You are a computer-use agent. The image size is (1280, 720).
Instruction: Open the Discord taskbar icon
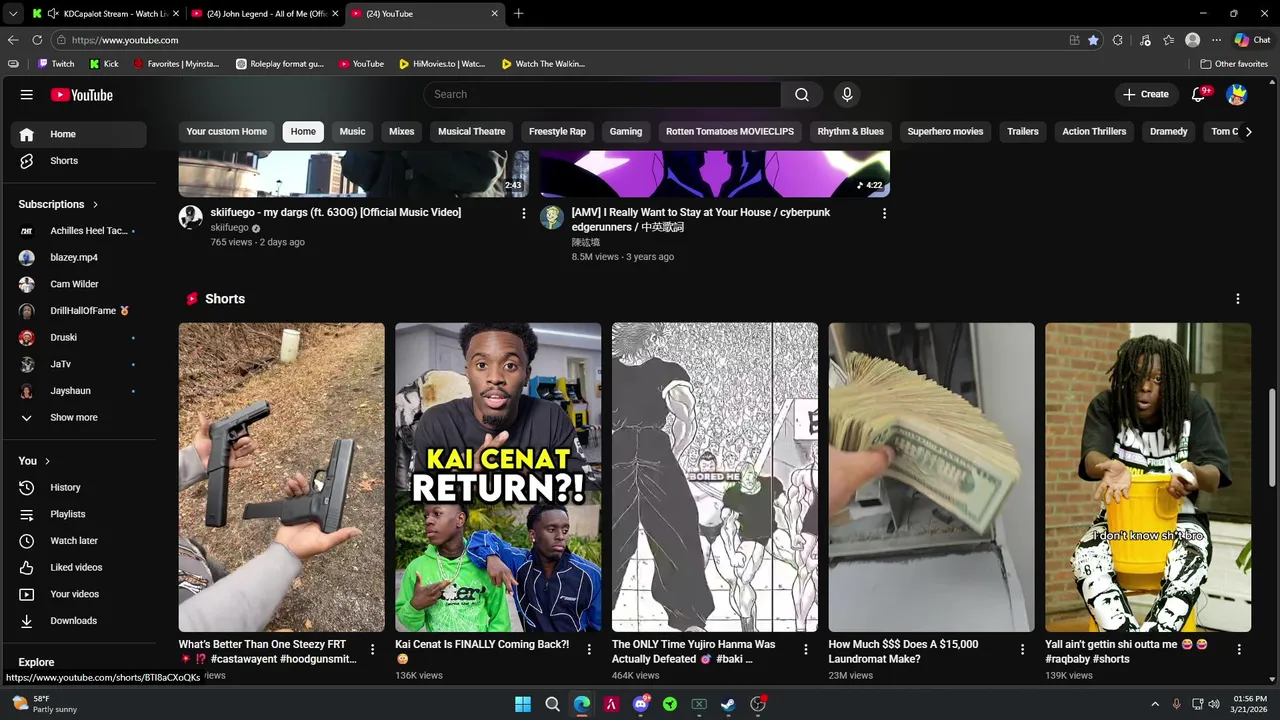[x=641, y=704]
